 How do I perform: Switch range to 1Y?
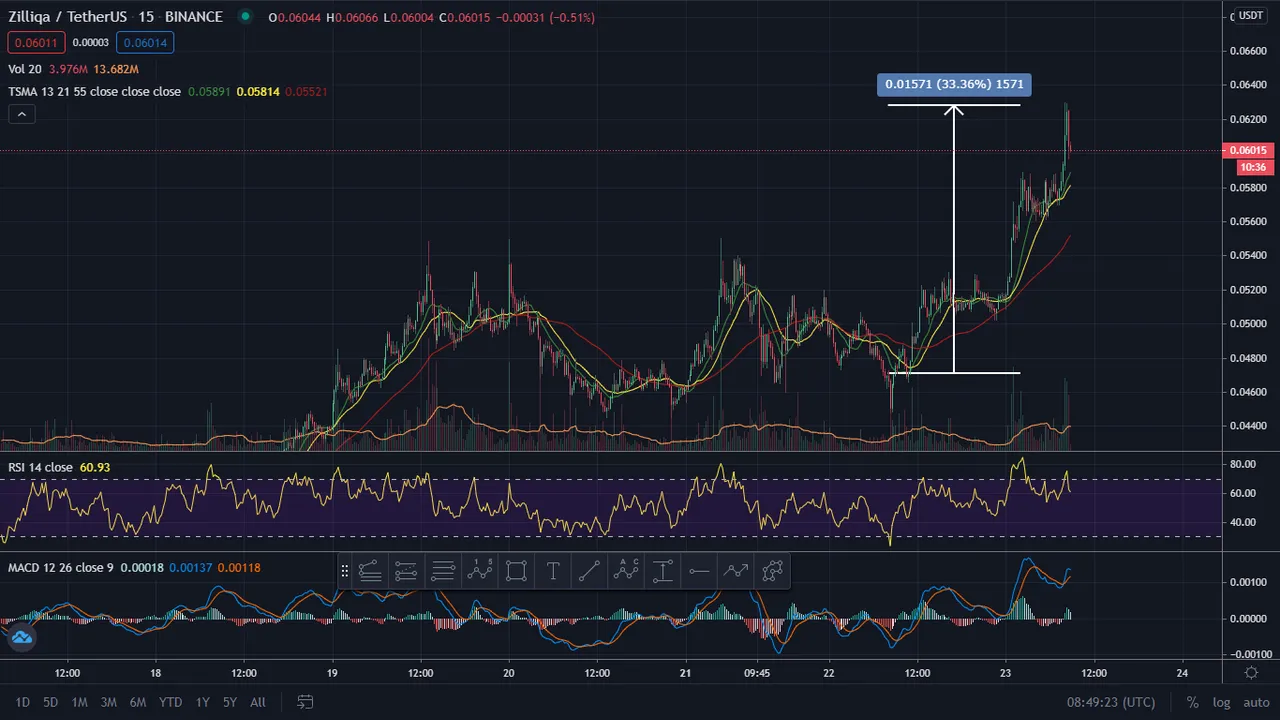[203, 702]
